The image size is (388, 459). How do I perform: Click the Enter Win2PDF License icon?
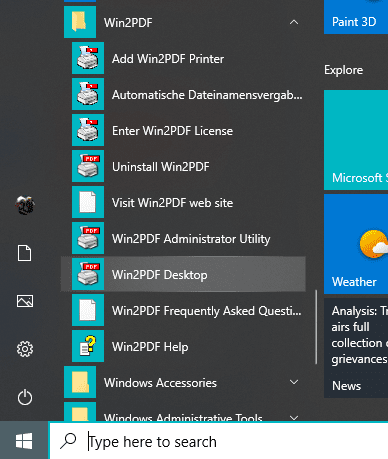(88, 130)
